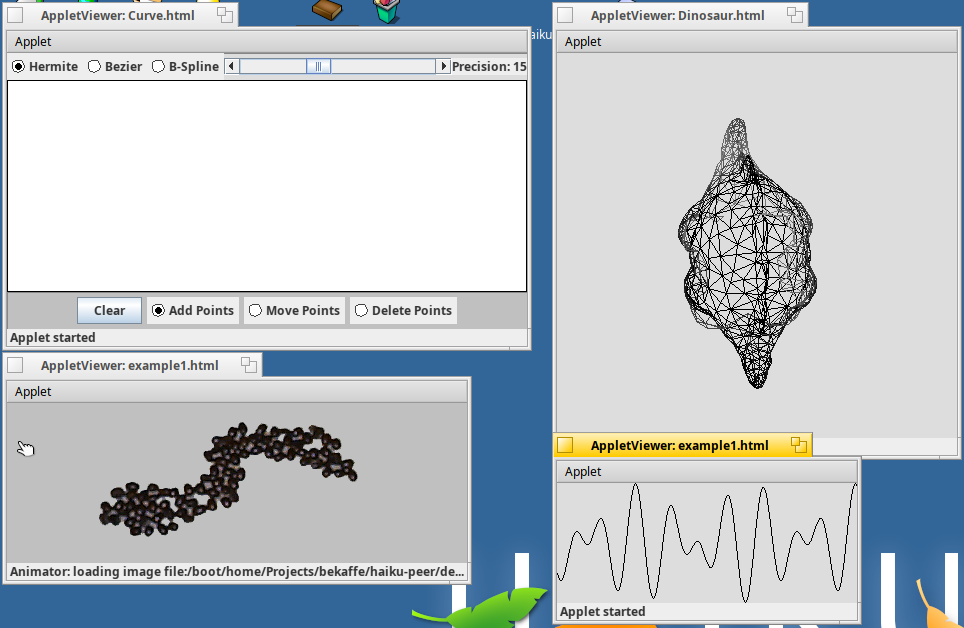Viewport: 964px width, 628px height.
Task: Open the Applet menu in Dinosaur.html window
Action: [583, 42]
